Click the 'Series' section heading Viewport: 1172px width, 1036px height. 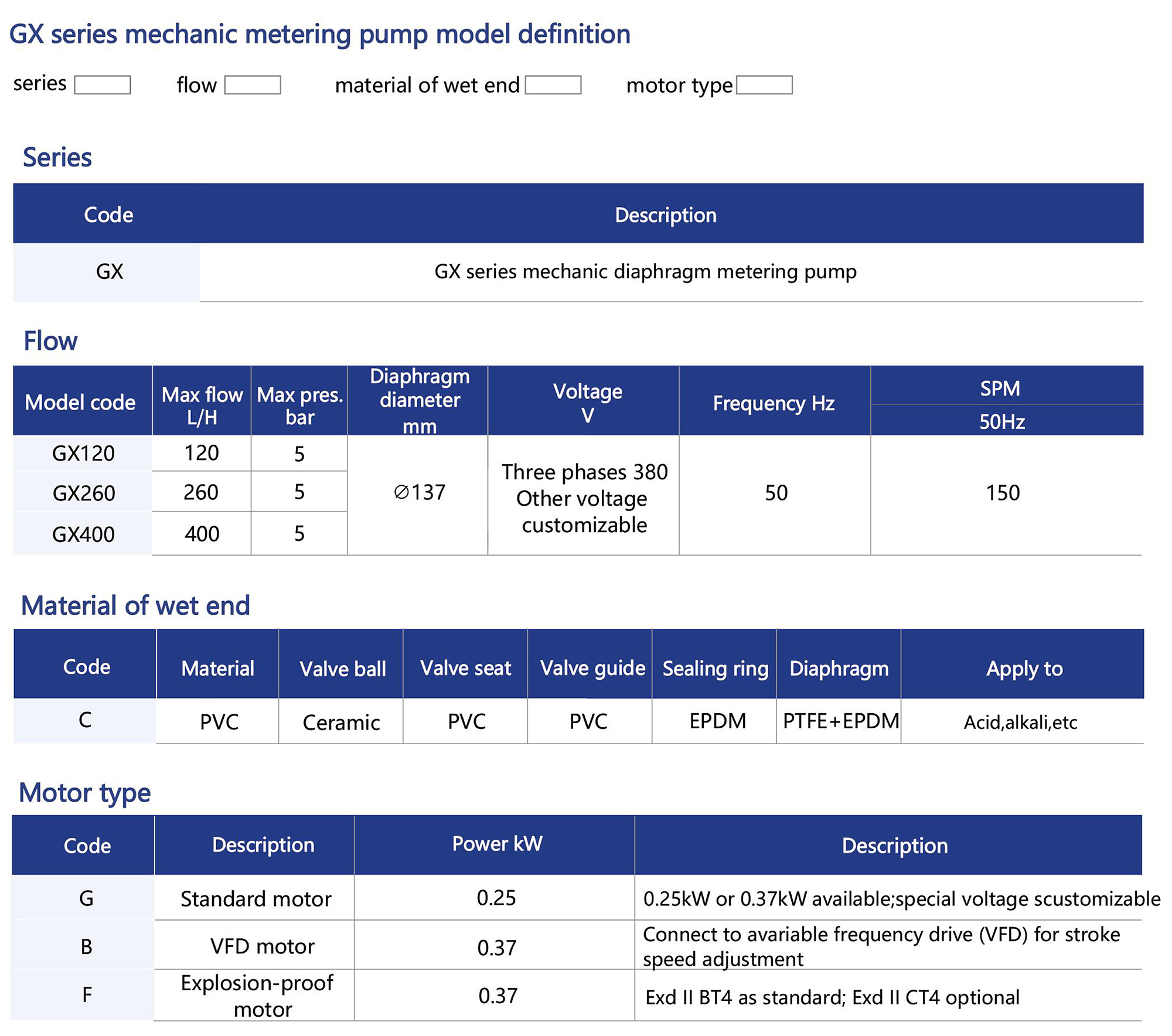click(57, 158)
